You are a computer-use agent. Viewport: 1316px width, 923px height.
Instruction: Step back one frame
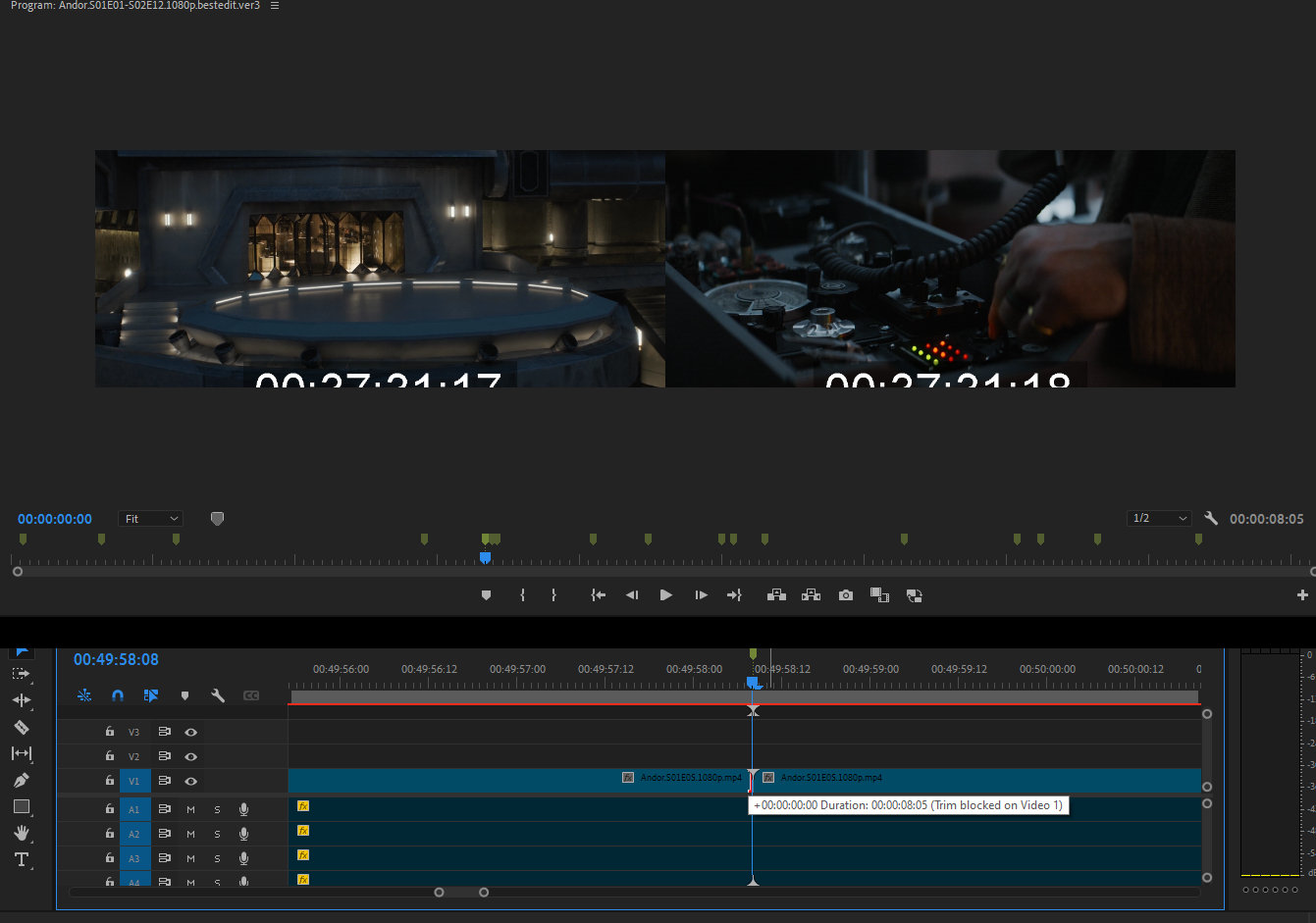(632, 595)
